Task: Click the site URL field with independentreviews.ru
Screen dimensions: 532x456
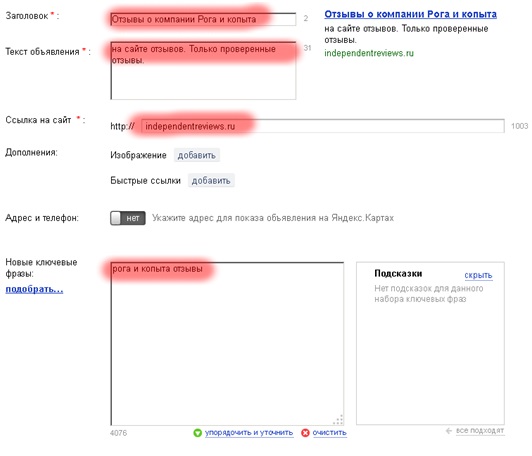Action: (322, 126)
